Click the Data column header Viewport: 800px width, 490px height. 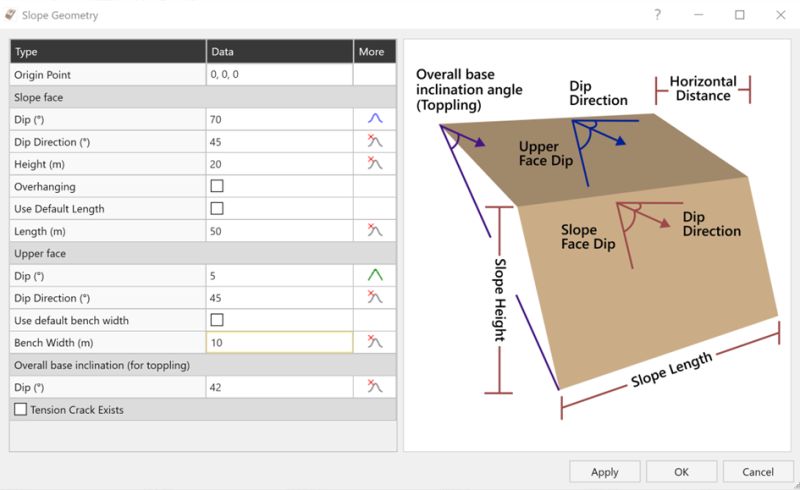click(x=280, y=52)
